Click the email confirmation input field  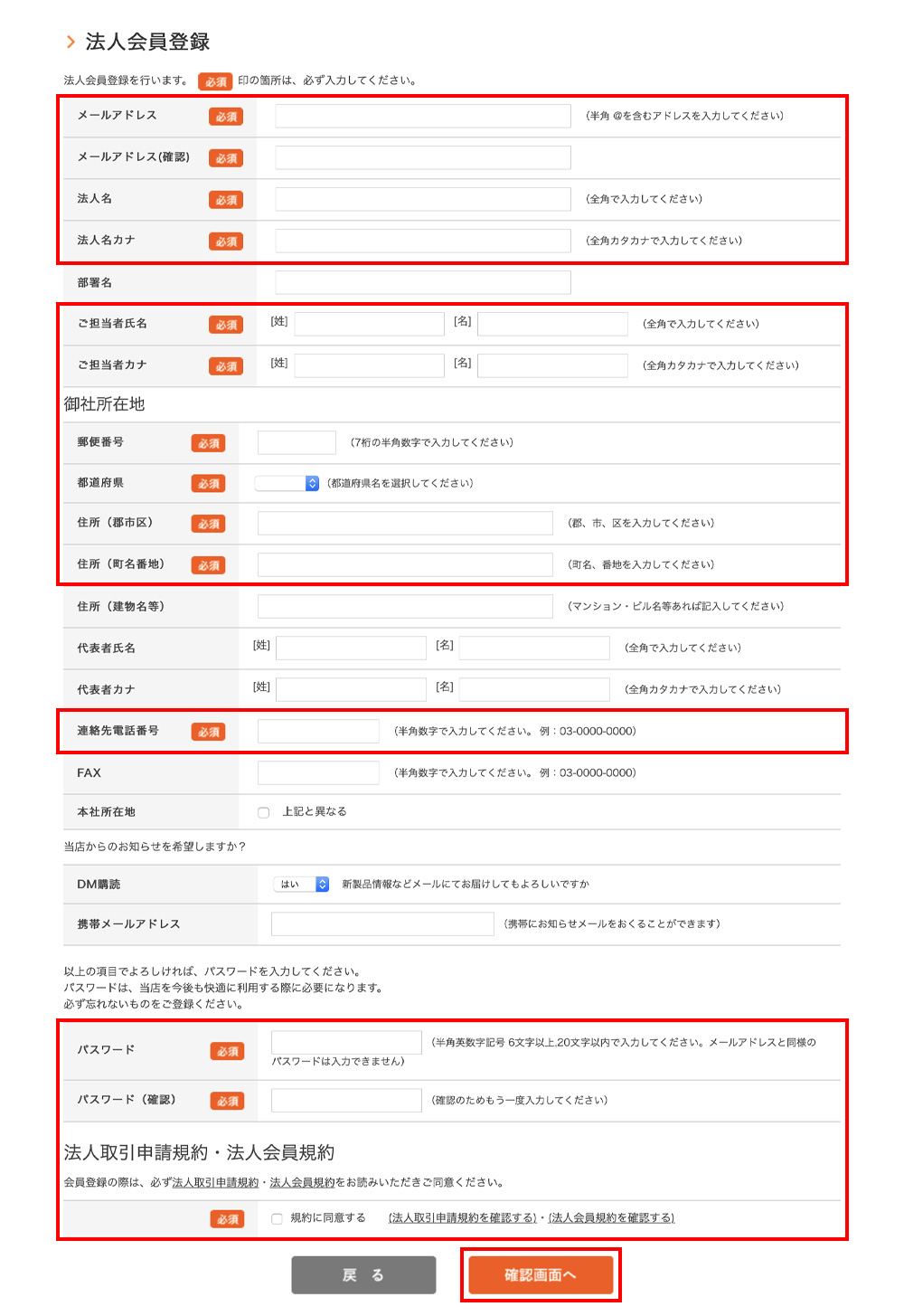(422, 157)
